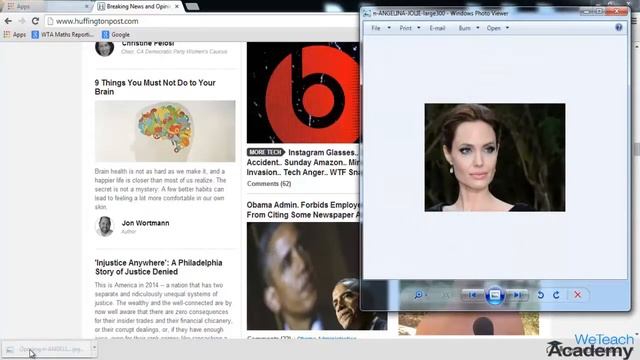Image resolution: width=640 pixels, height=360 pixels.
Task: Open the ANGELINA jpg download item
Action: pos(46,349)
